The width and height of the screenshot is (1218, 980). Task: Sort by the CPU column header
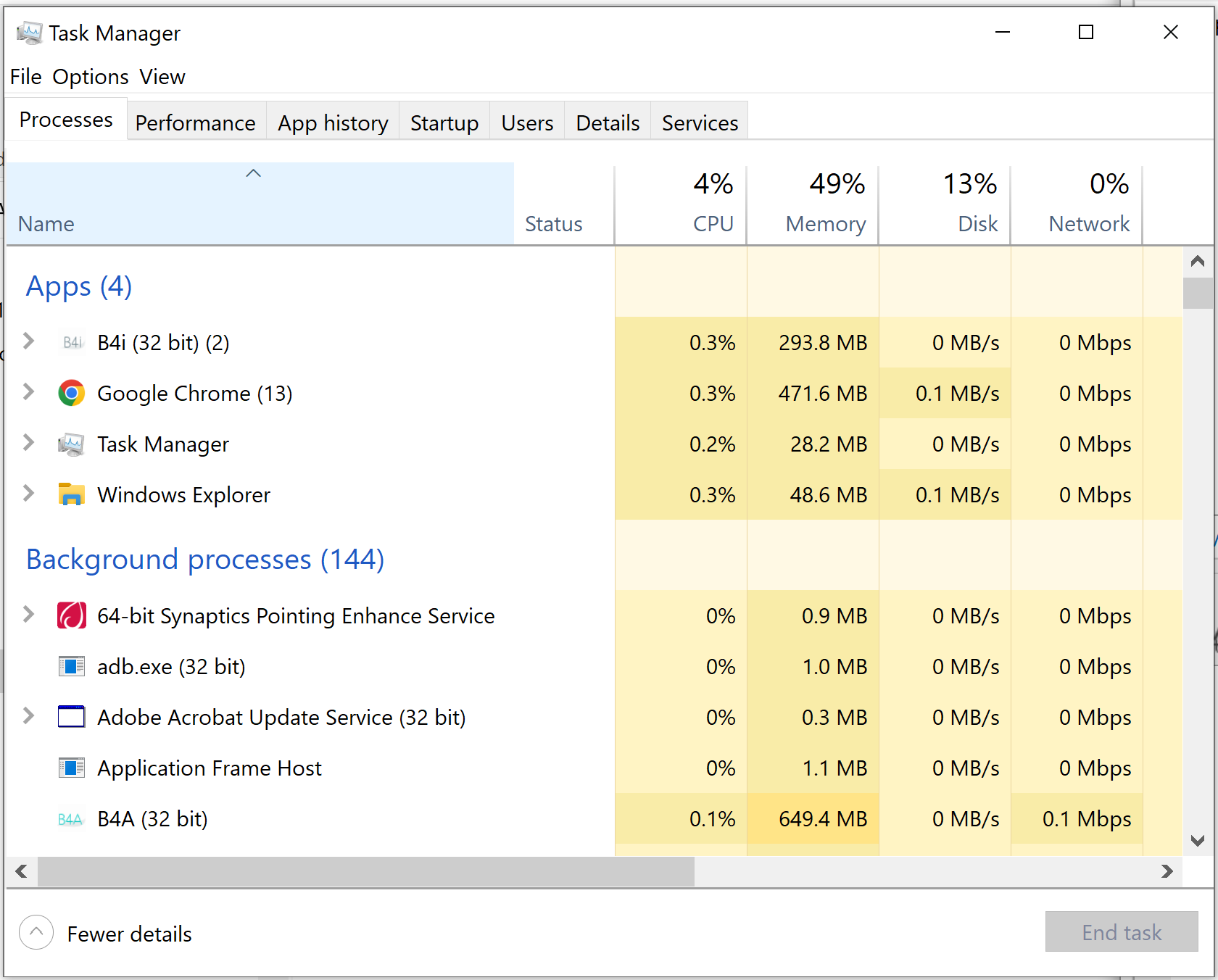click(x=713, y=223)
